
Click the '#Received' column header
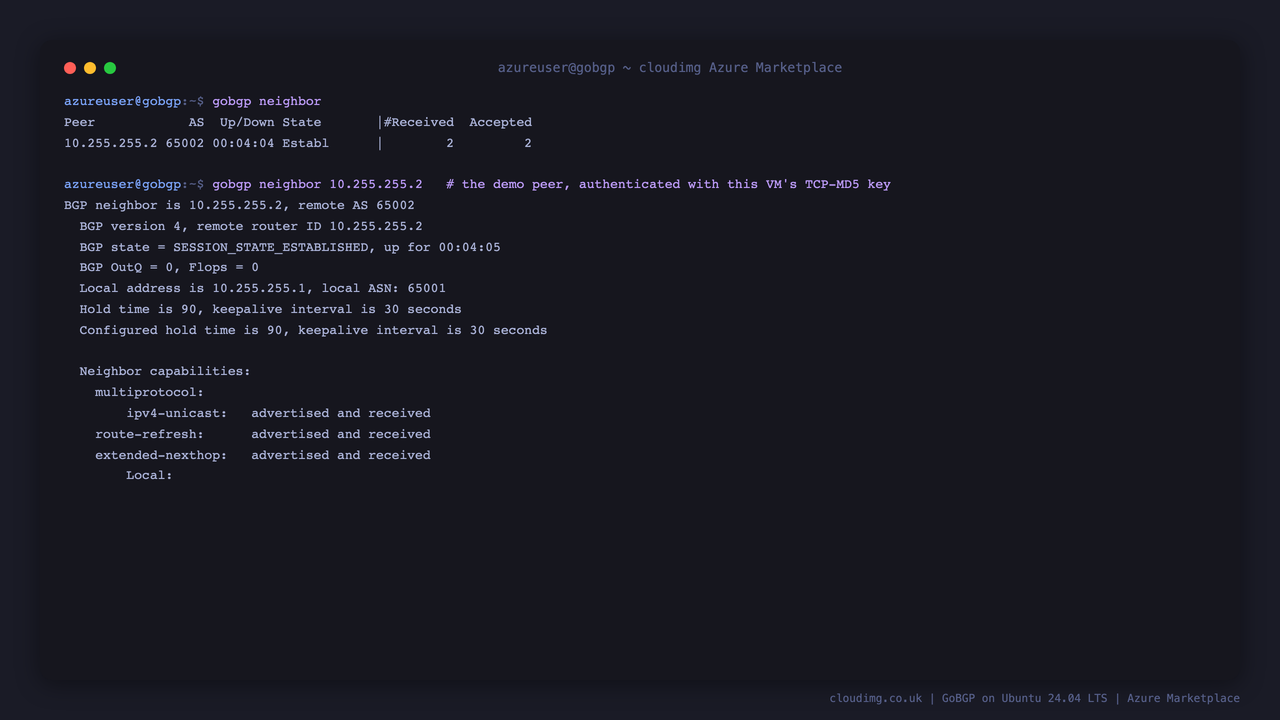point(419,122)
